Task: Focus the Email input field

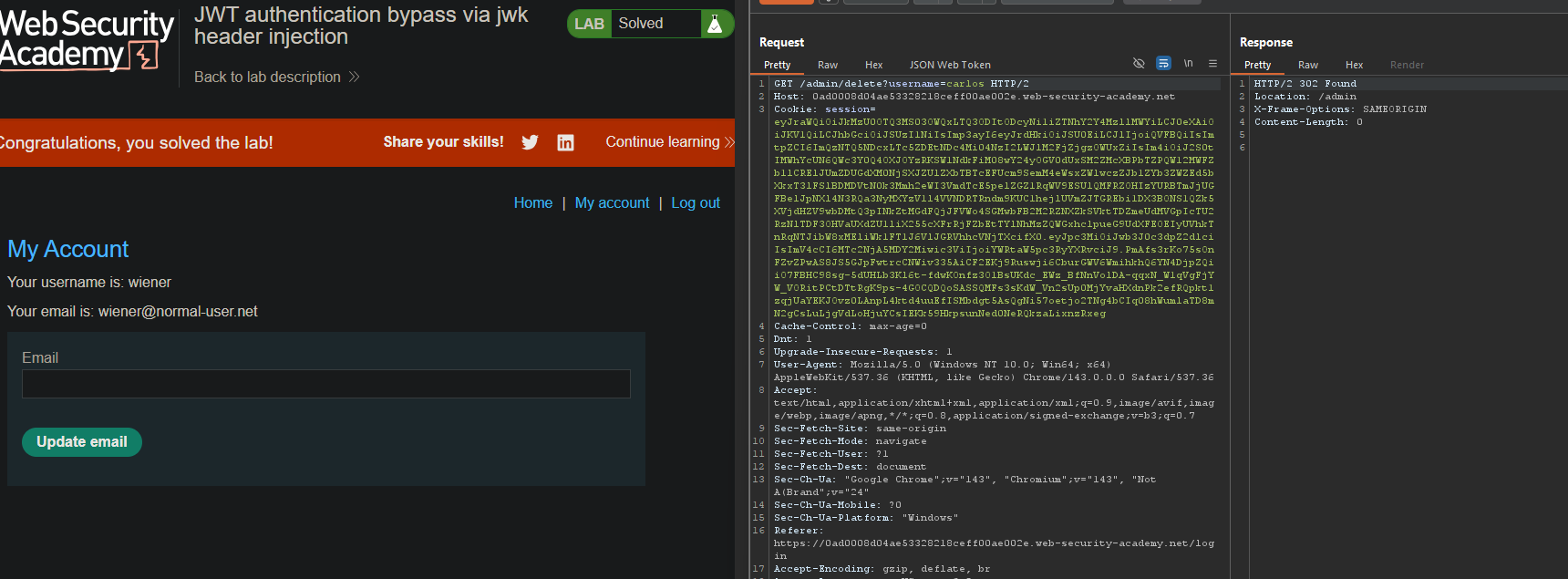Action: tap(326, 384)
